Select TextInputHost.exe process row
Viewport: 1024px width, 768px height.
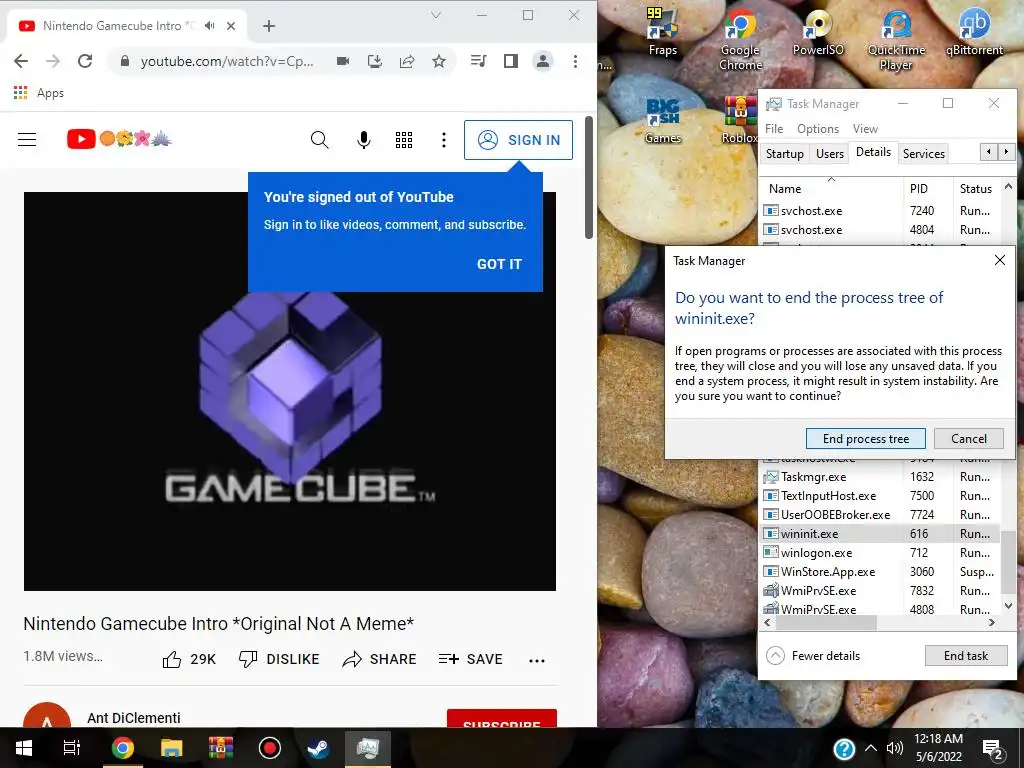[x=880, y=496]
